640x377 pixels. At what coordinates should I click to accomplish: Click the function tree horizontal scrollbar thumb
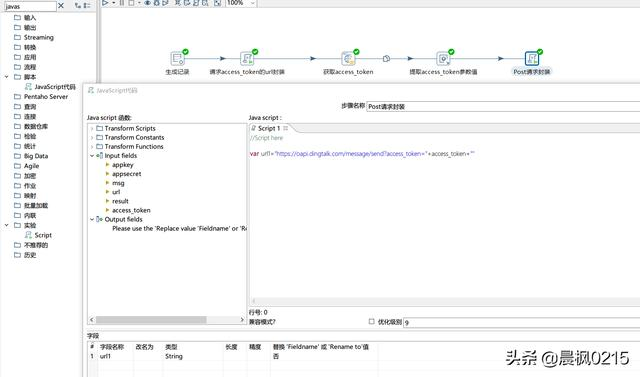(x=151, y=319)
